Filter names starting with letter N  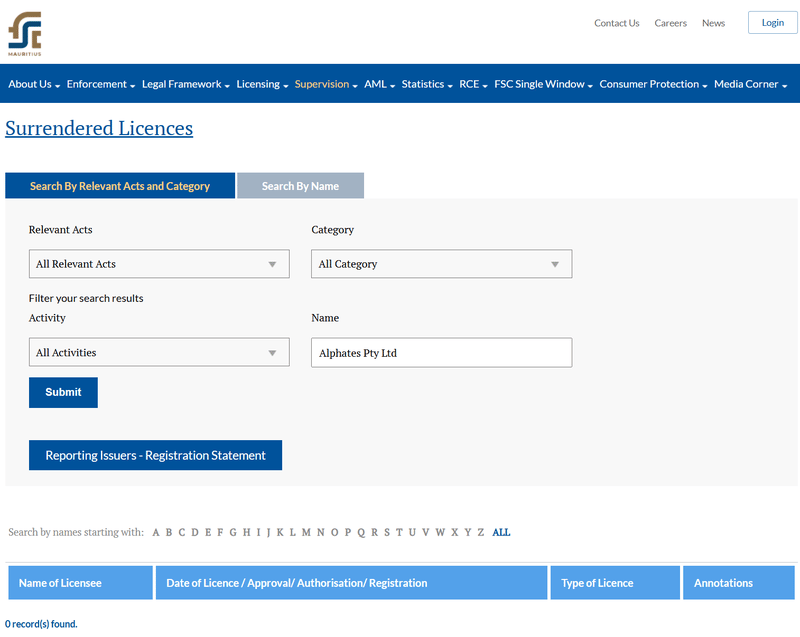tap(321, 532)
